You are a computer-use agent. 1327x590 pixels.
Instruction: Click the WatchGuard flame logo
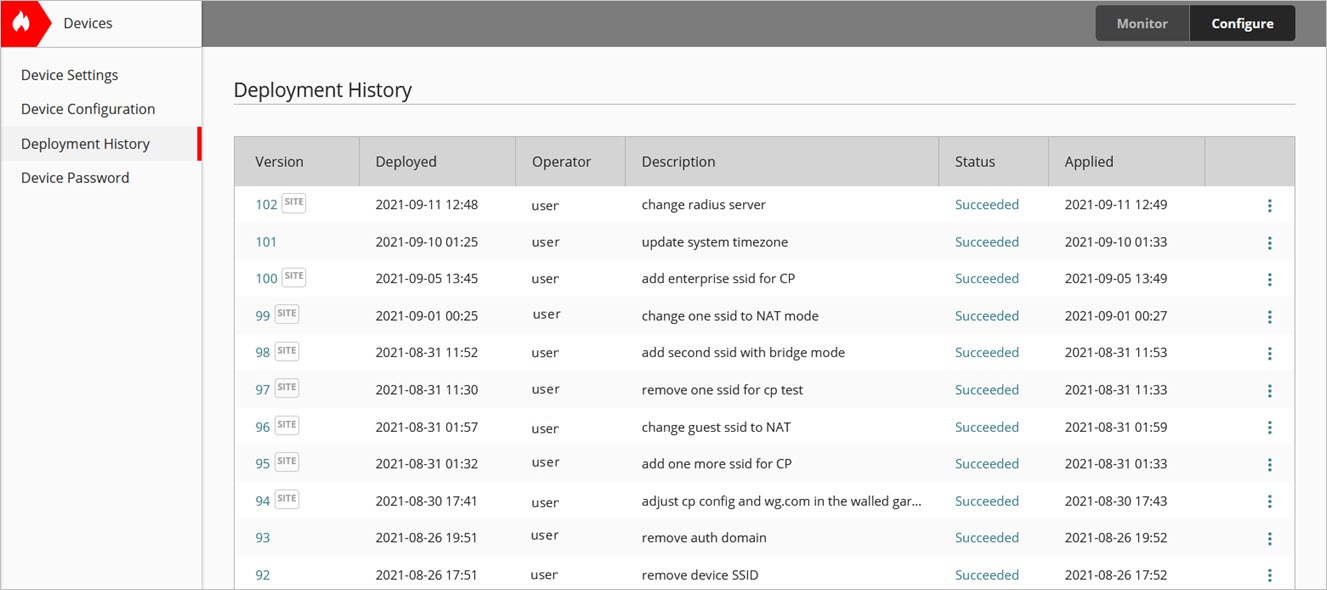24,22
